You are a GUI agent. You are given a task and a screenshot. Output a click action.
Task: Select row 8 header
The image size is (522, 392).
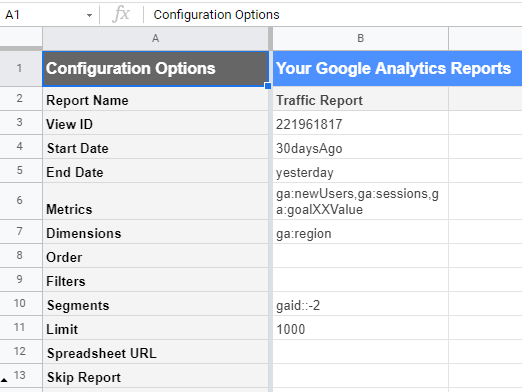coord(21,256)
